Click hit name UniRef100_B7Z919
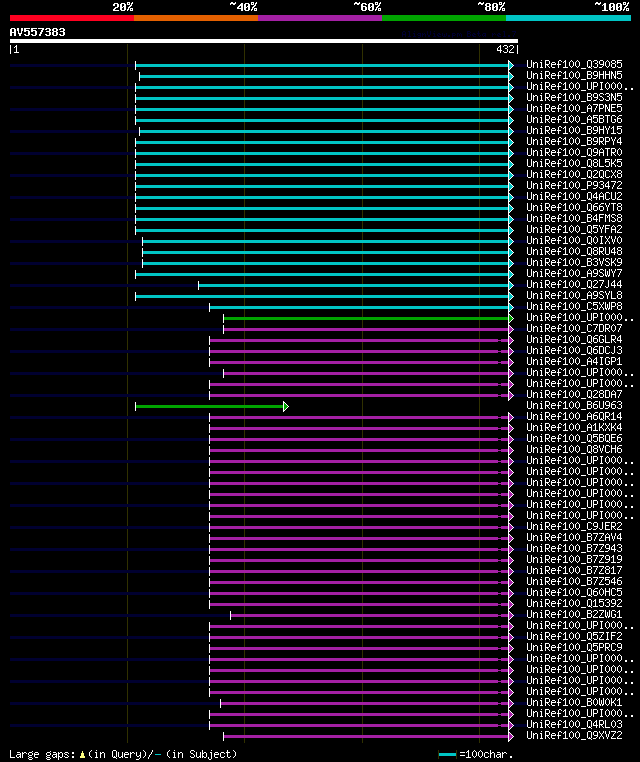640x762 pixels. (574, 559)
